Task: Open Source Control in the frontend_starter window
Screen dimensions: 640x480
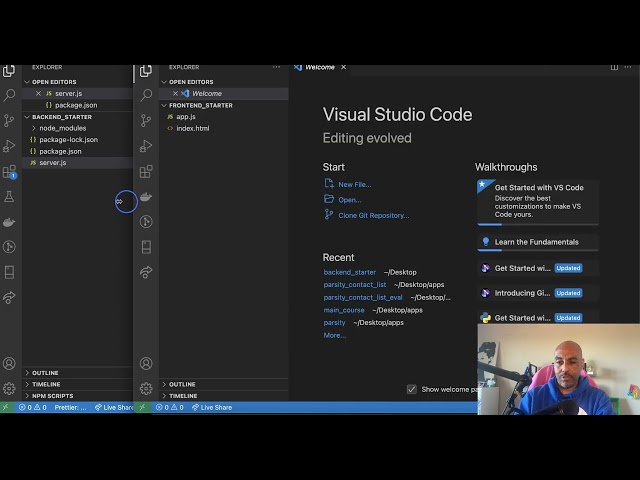Action: 146,120
